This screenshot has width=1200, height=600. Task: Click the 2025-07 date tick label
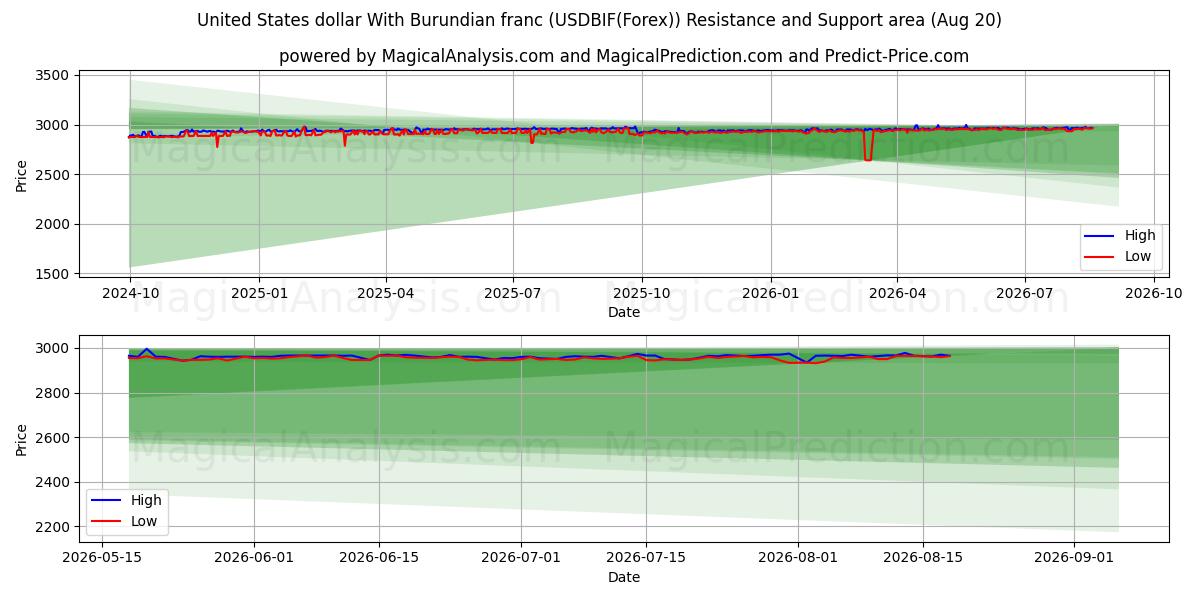pos(513,294)
